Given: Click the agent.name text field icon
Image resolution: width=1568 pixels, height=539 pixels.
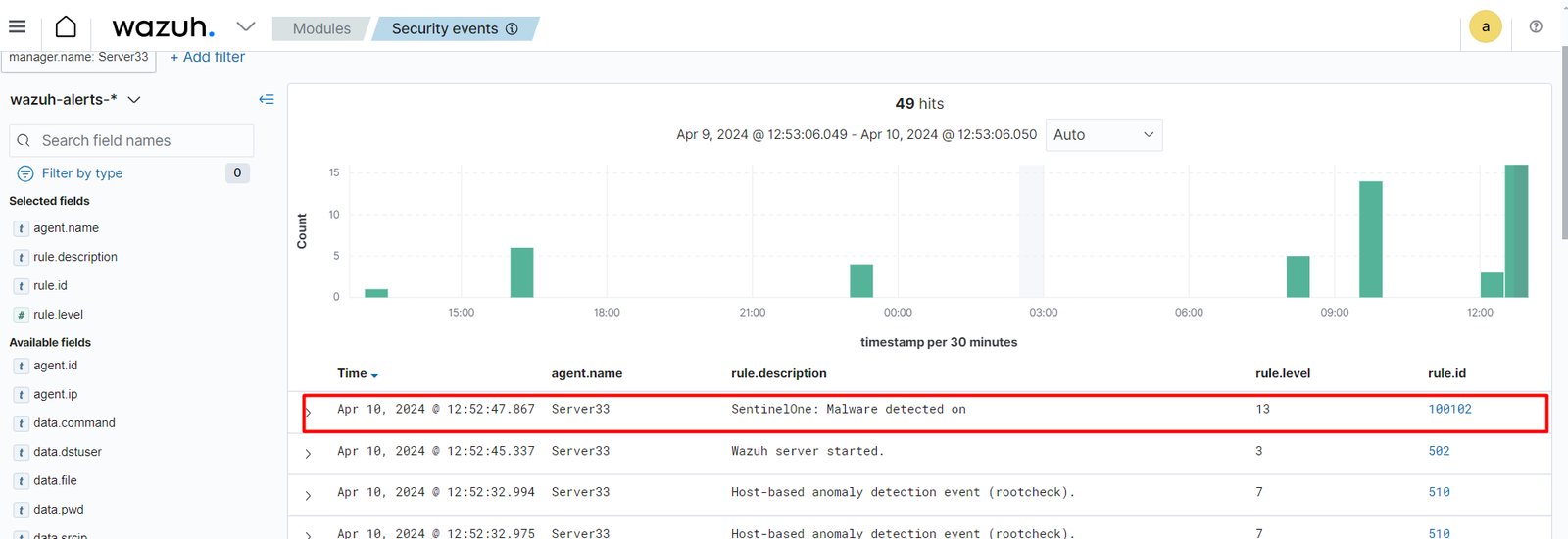Looking at the screenshot, I should 21,228.
